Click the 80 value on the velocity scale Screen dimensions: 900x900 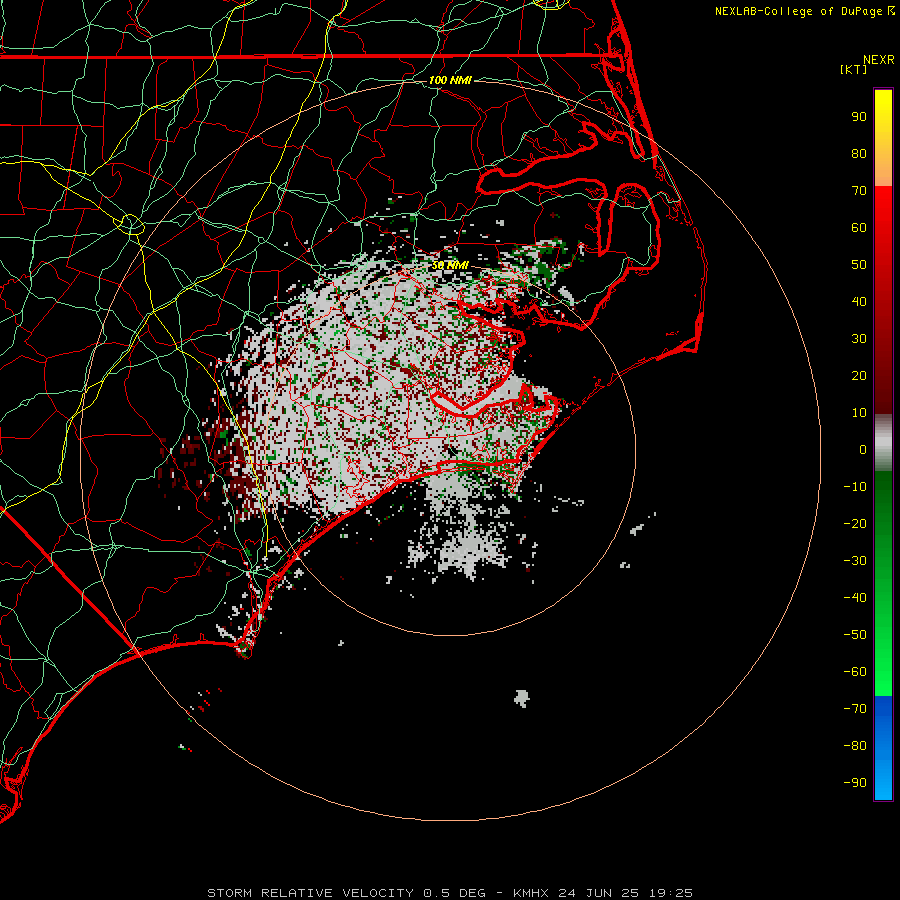(859, 154)
